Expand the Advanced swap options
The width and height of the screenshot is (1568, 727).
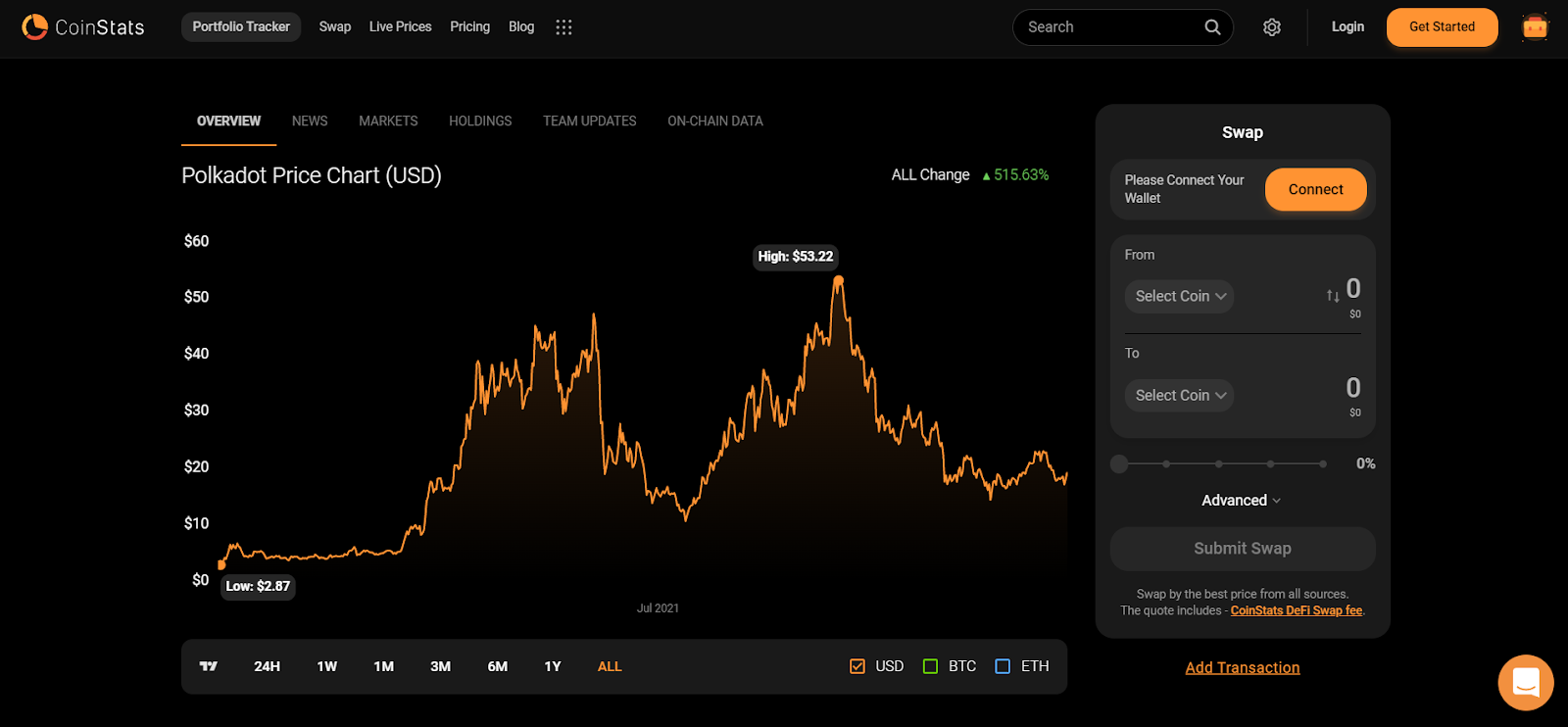point(1242,501)
